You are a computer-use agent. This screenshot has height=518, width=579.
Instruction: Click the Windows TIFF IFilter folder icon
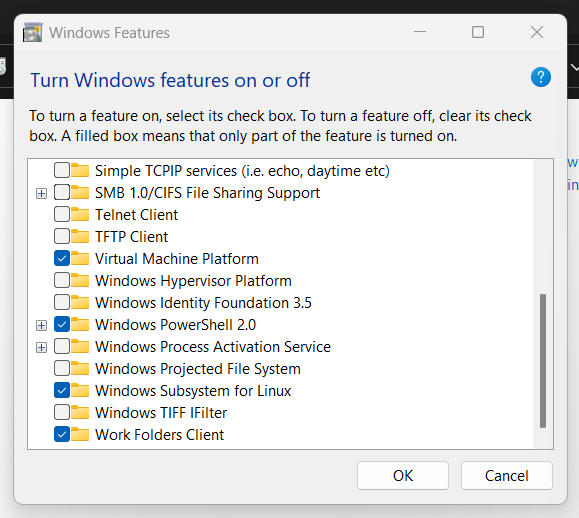pos(80,412)
